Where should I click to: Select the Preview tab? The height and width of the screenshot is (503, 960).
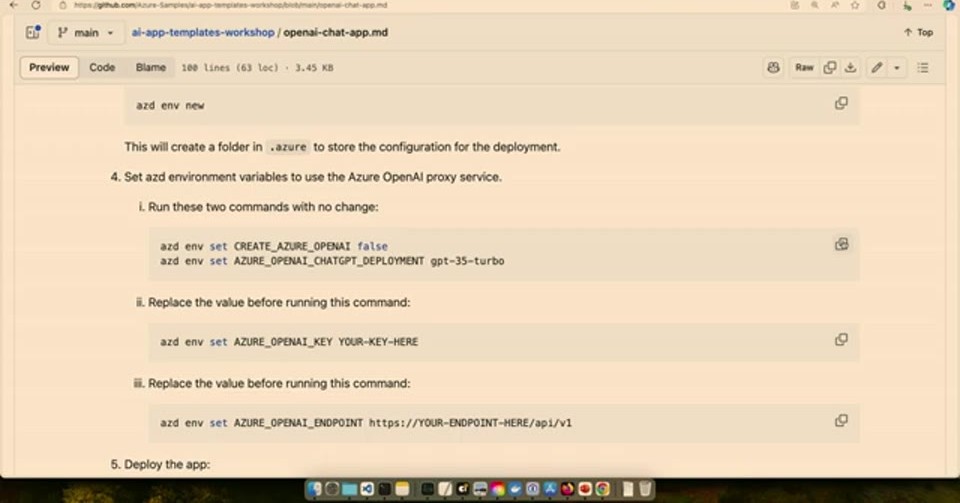(x=49, y=67)
